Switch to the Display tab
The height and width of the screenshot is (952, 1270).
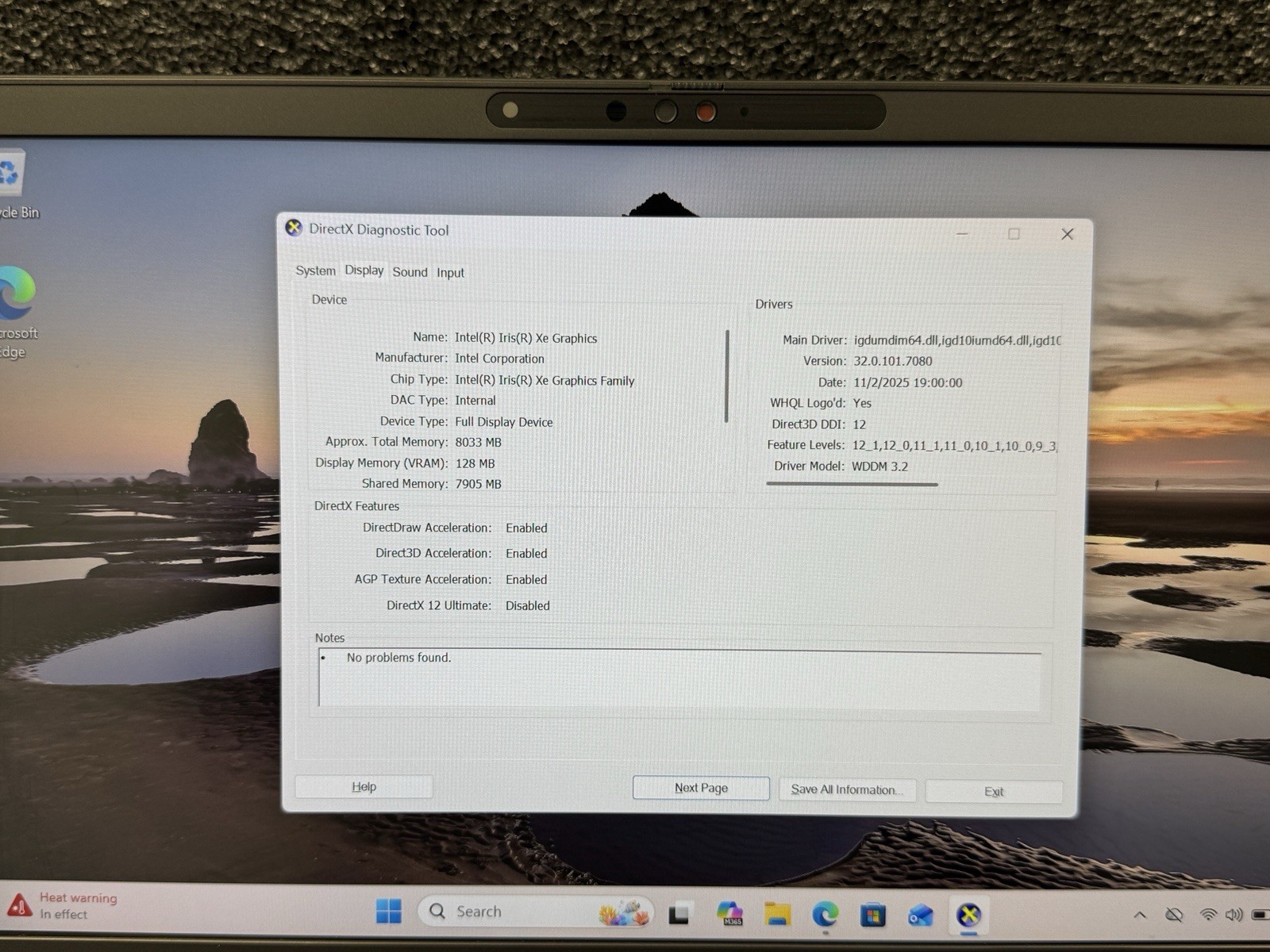(x=364, y=271)
